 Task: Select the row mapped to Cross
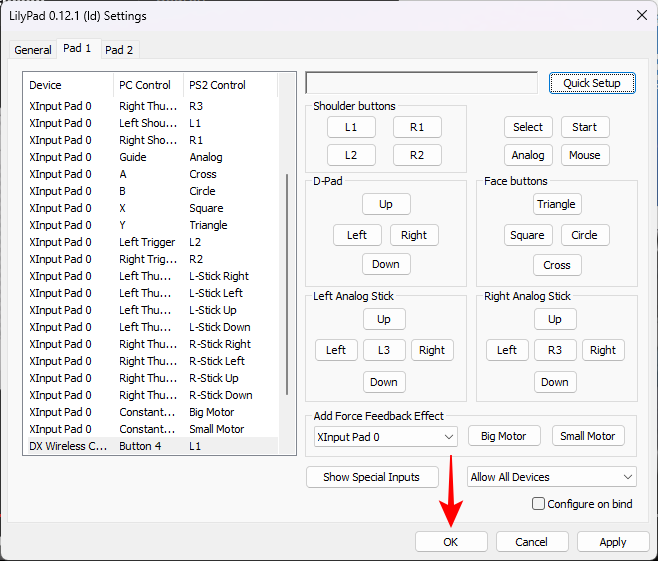(x=153, y=174)
